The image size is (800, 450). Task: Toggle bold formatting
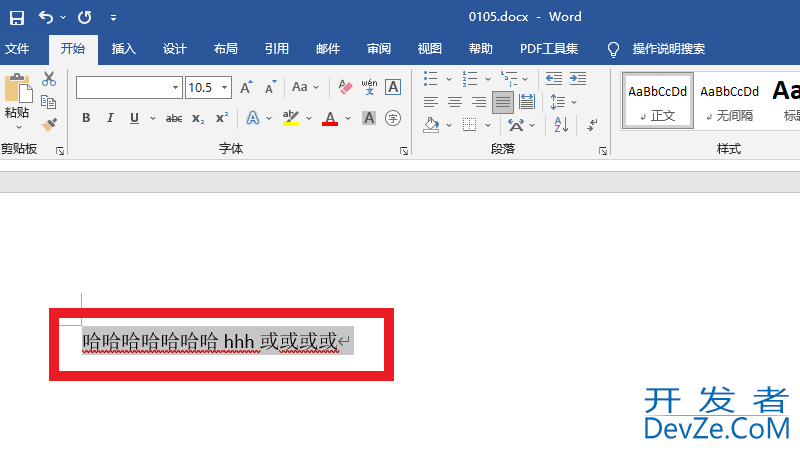point(86,118)
